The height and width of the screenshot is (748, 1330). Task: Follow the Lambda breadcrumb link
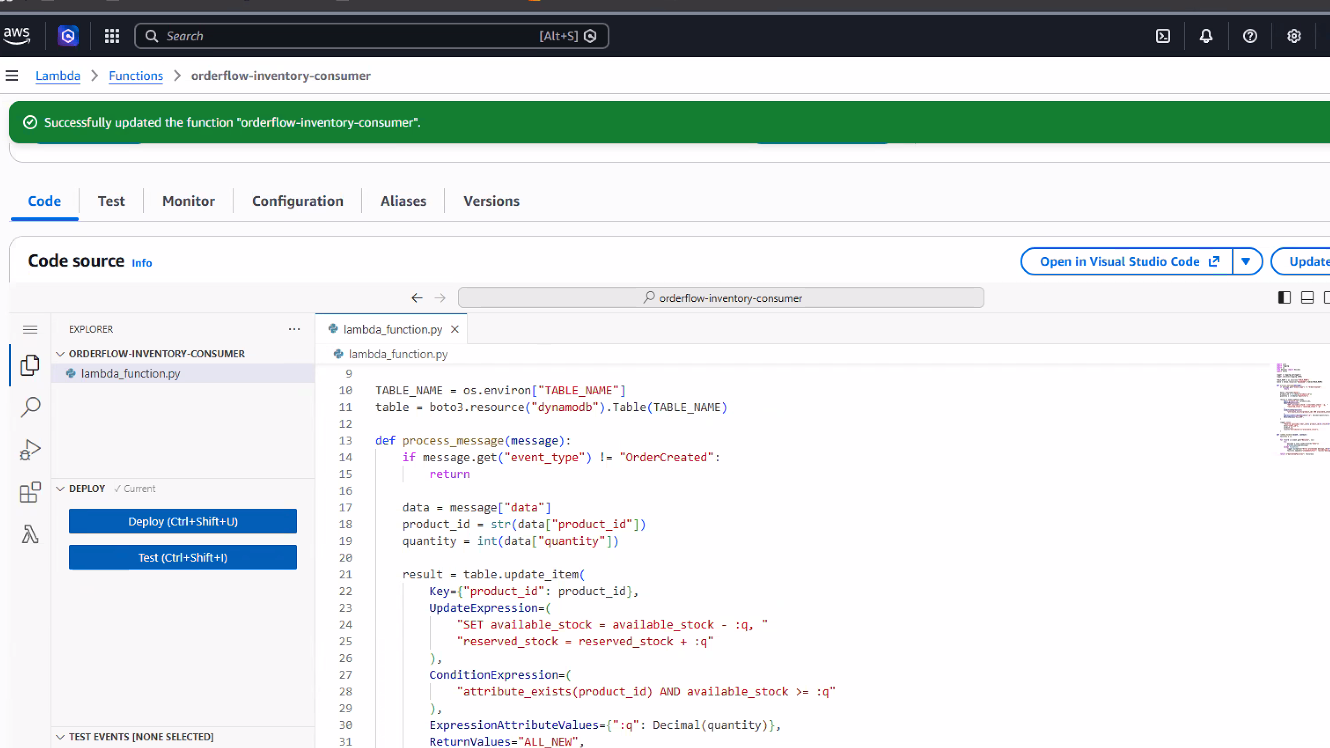[58, 76]
